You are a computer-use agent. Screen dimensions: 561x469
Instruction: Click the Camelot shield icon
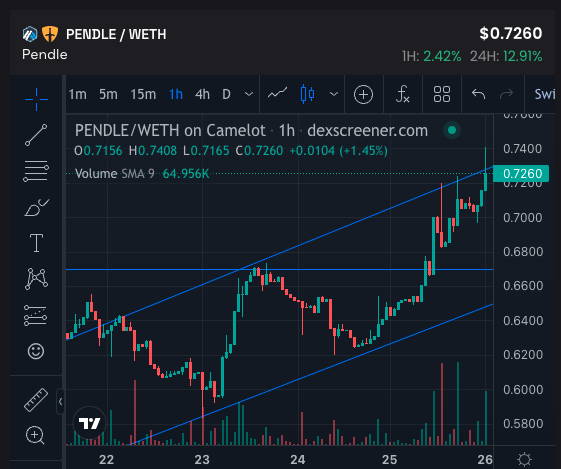50,34
